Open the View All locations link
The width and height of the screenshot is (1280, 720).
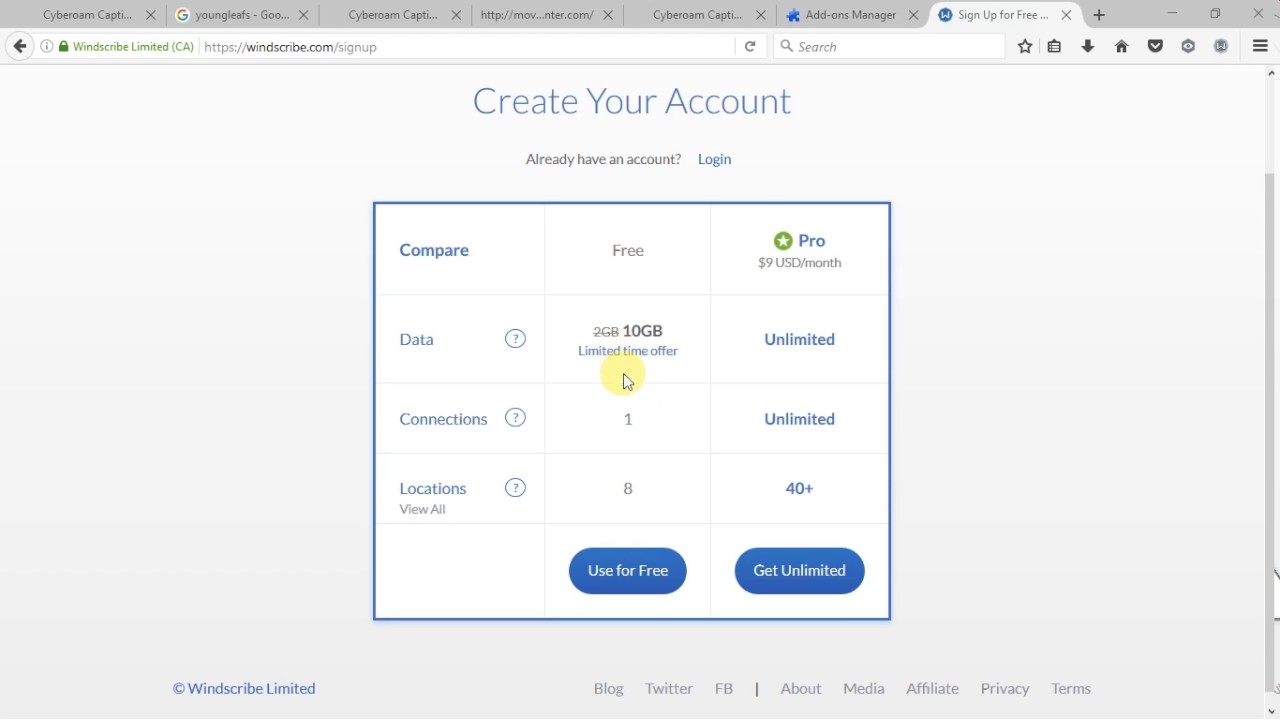coord(422,509)
